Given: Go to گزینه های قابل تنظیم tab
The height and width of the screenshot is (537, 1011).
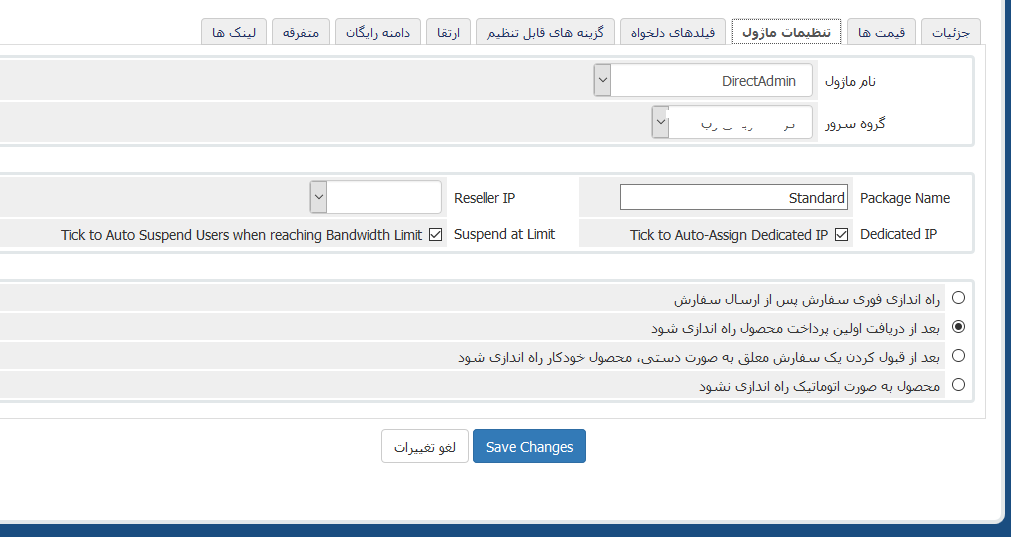Looking at the screenshot, I should (x=545, y=33).
